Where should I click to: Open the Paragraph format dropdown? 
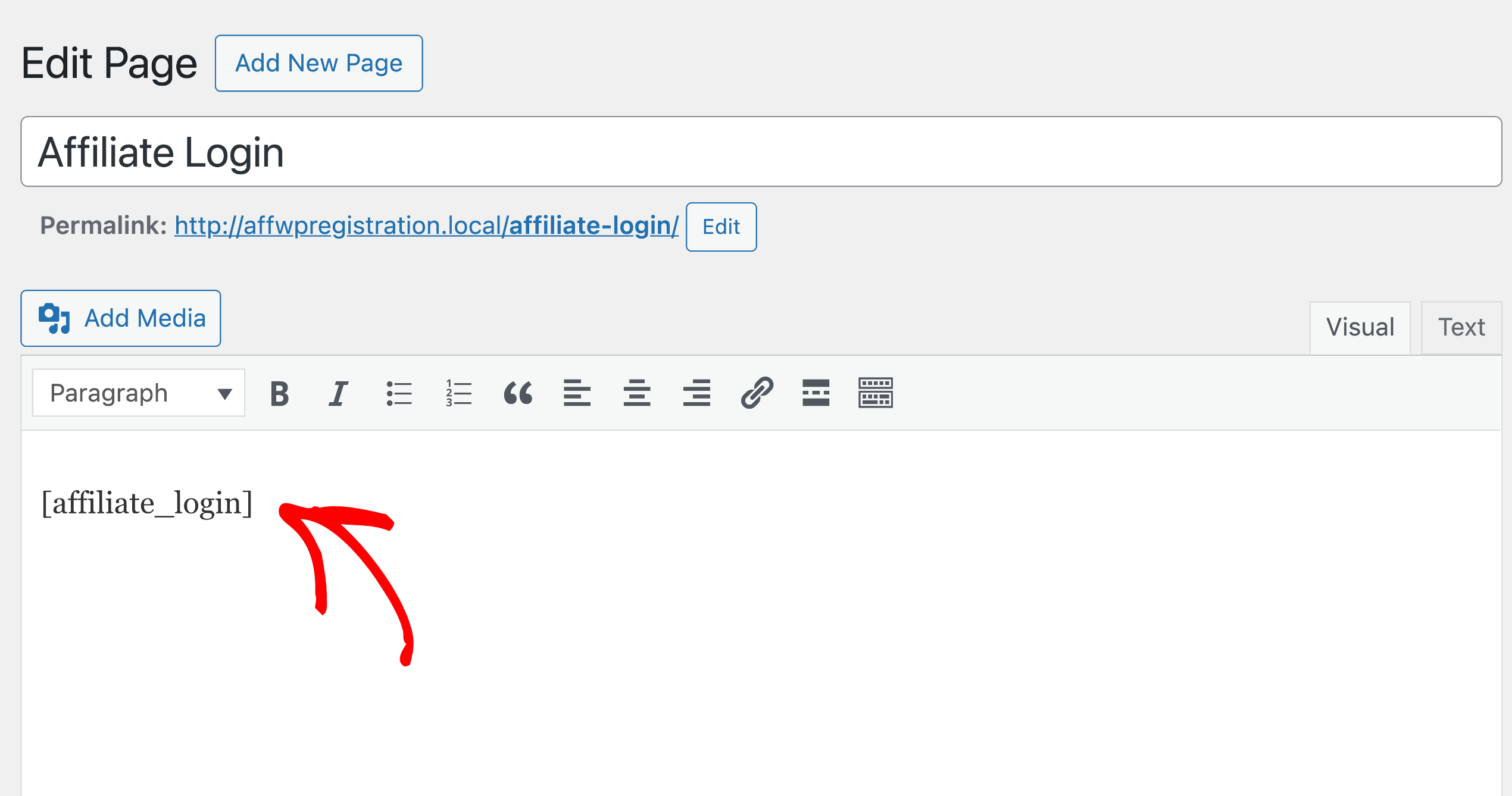tap(134, 391)
